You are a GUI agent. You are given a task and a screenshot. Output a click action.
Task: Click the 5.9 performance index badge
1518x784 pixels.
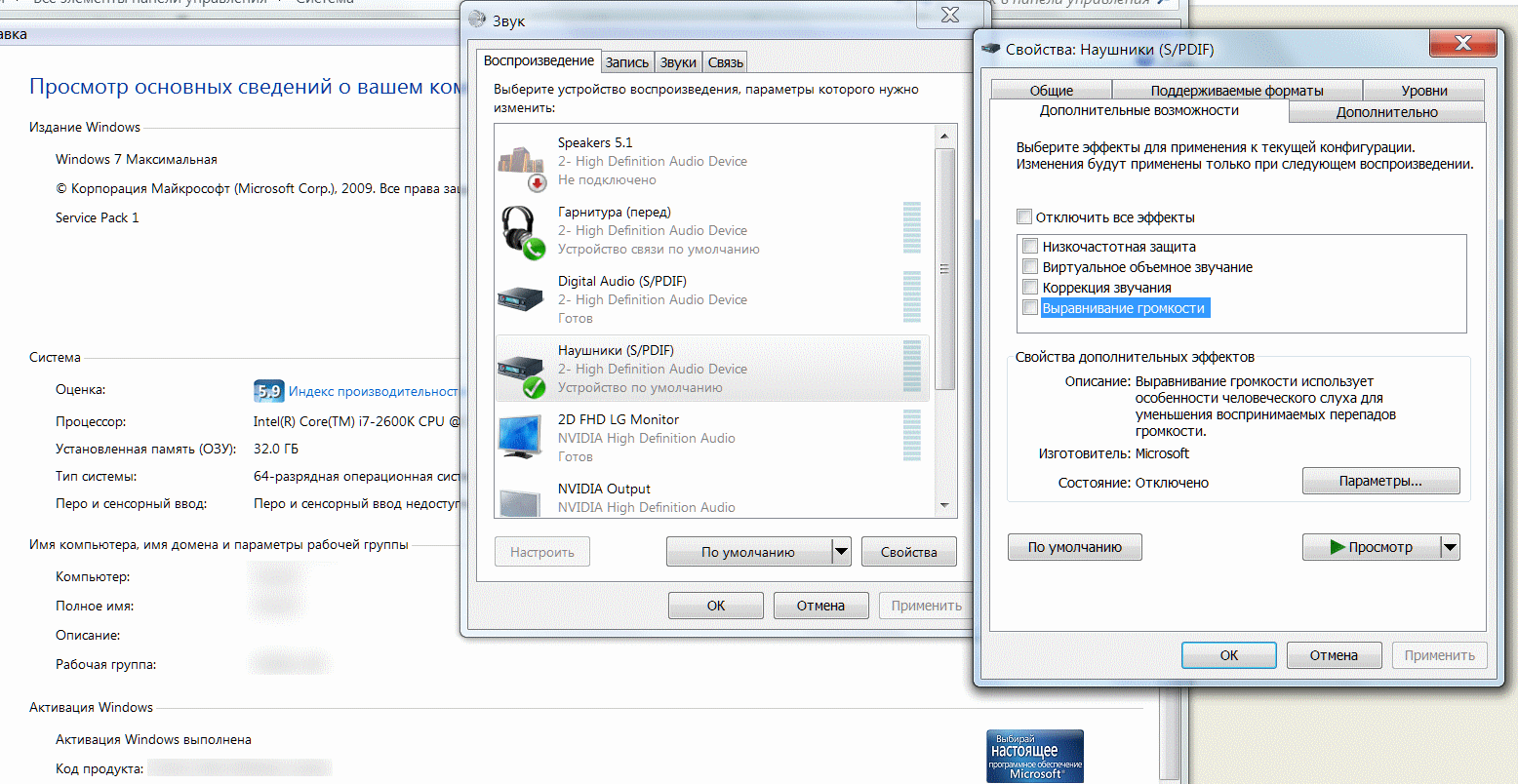coord(268,391)
